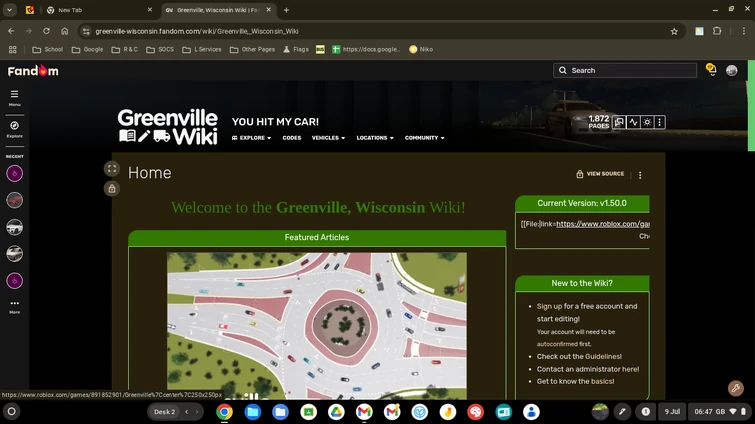Image resolution: width=755 pixels, height=424 pixels.
Task: Open the Flags bookmark
Action: click(296, 49)
